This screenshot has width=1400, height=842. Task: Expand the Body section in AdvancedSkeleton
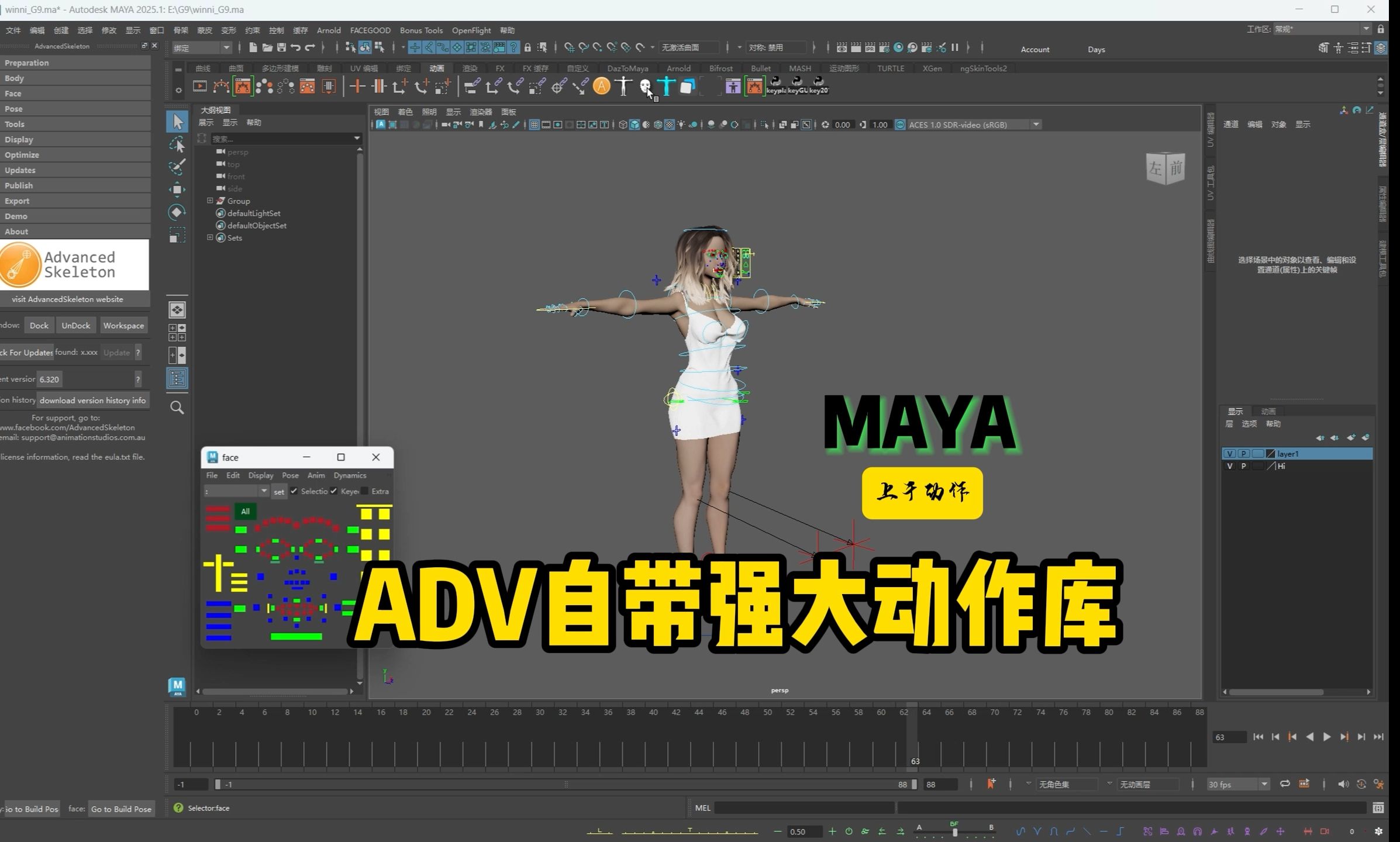point(75,78)
